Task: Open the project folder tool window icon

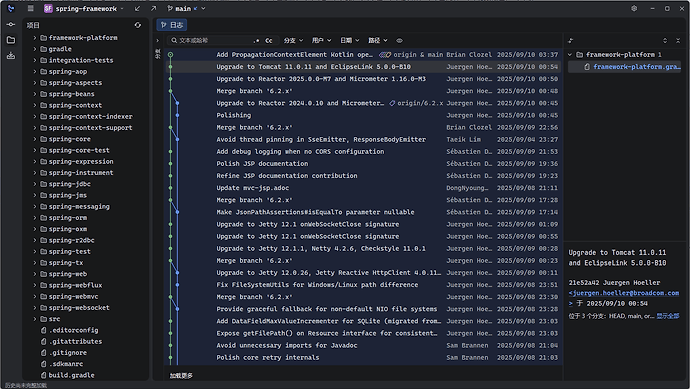Action: tap(11, 40)
